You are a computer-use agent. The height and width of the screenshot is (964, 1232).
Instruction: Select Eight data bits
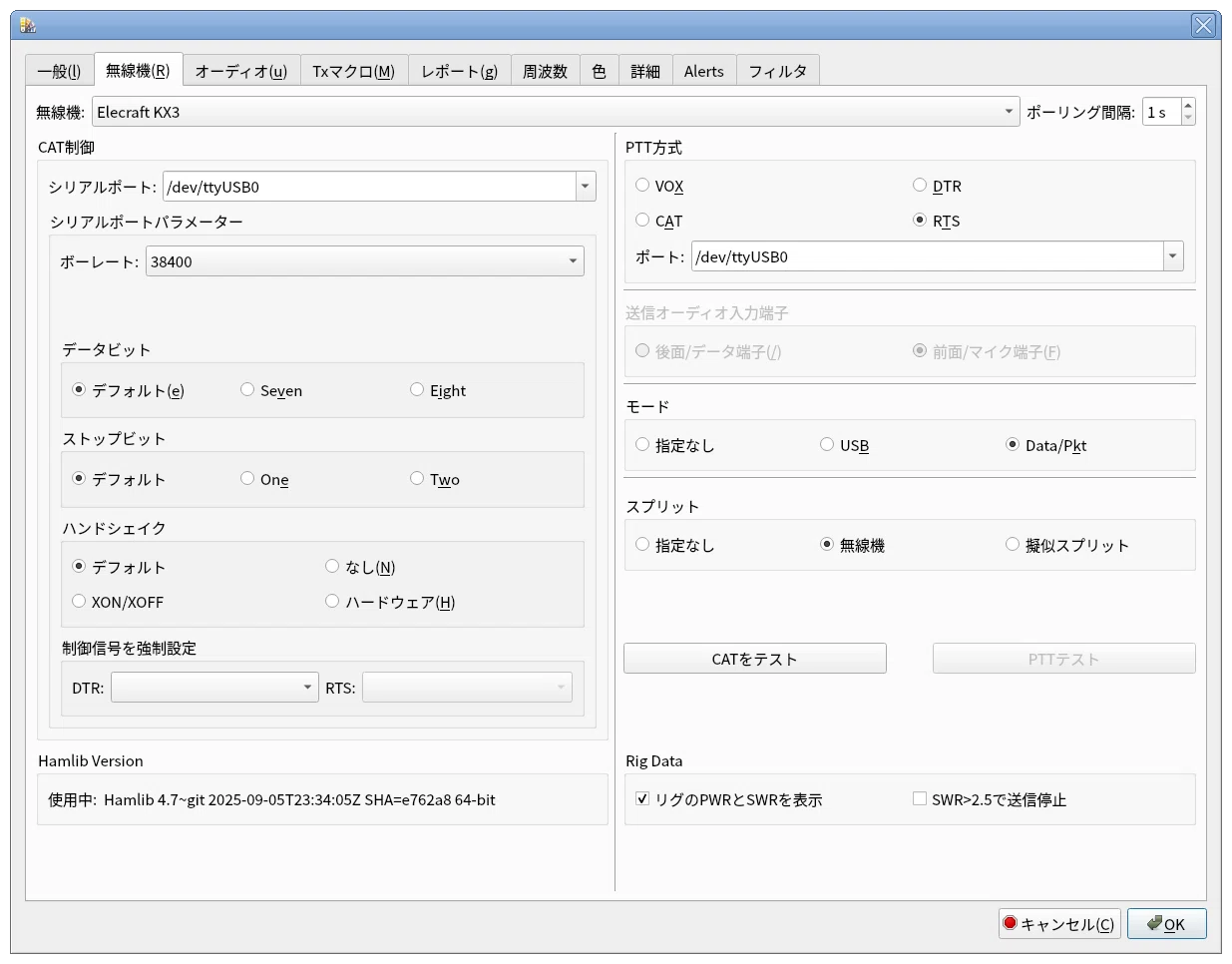pyautogui.click(x=438, y=390)
